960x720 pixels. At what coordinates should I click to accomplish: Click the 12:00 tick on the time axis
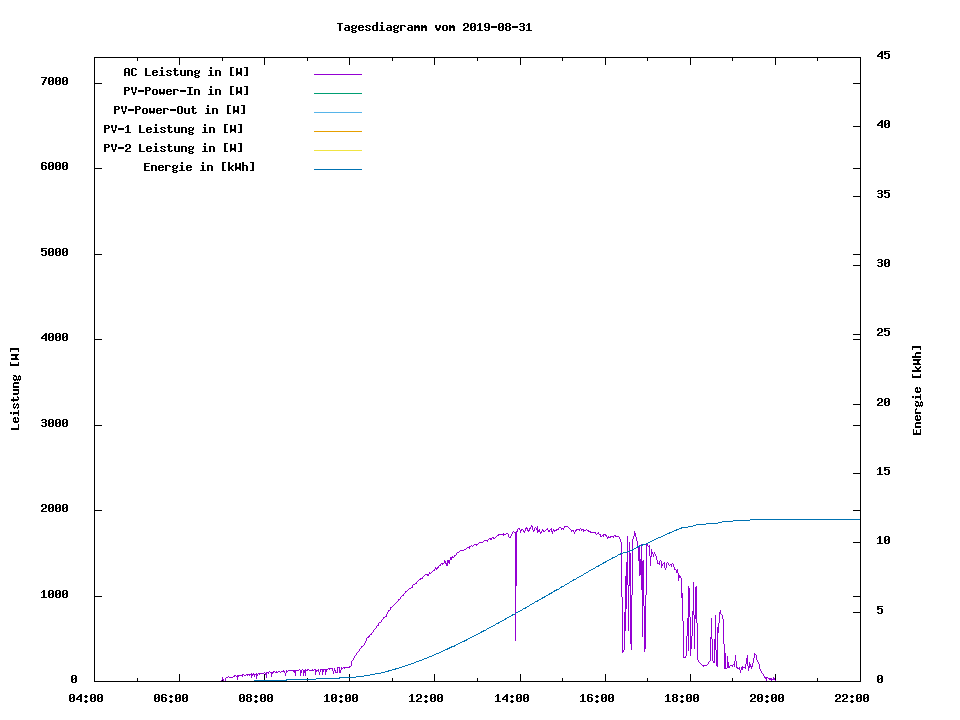(x=426, y=699)
